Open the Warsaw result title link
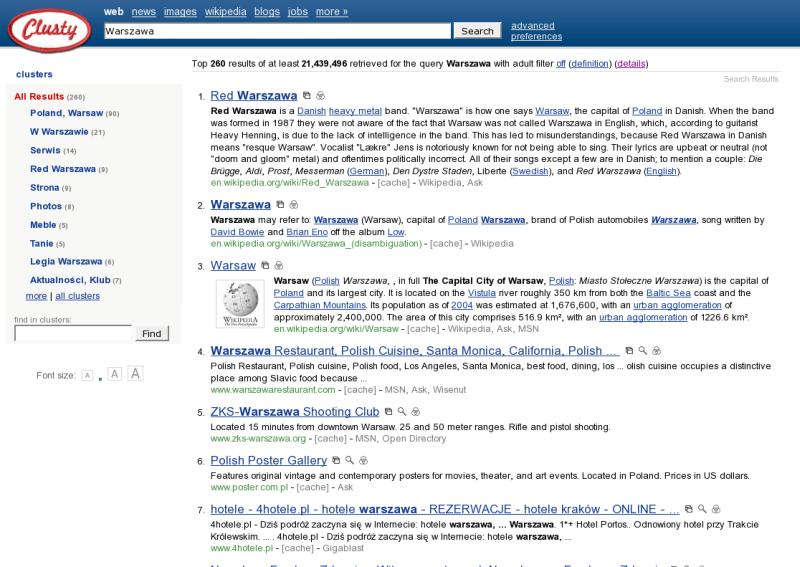The height and width of the screenshot is (567, 800). coord(233,266)
